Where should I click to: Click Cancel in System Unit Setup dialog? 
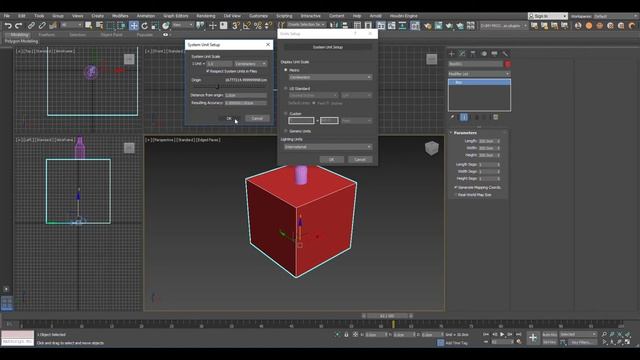pos(257,118)
